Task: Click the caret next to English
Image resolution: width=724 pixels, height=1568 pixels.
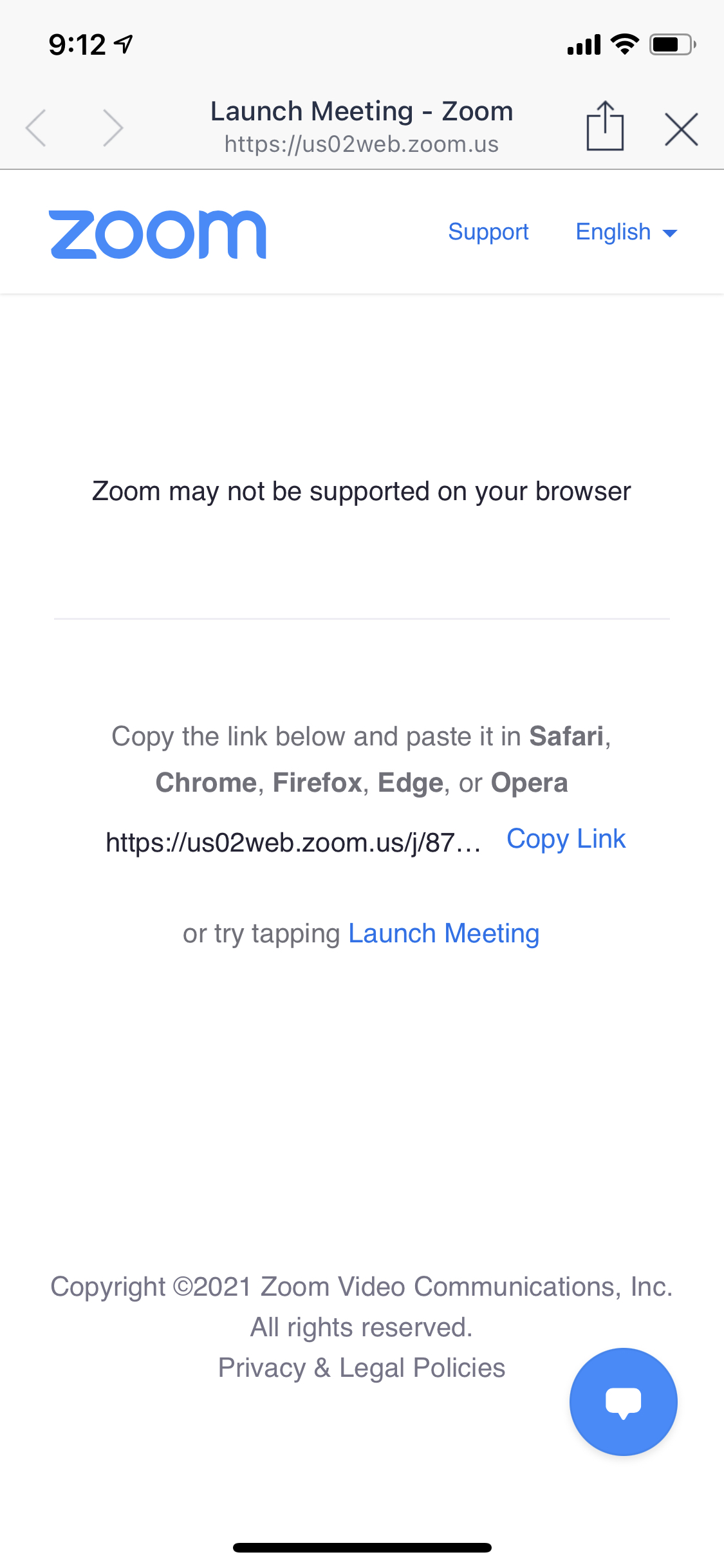Action: pyautogui.click(x=669, y=233)
